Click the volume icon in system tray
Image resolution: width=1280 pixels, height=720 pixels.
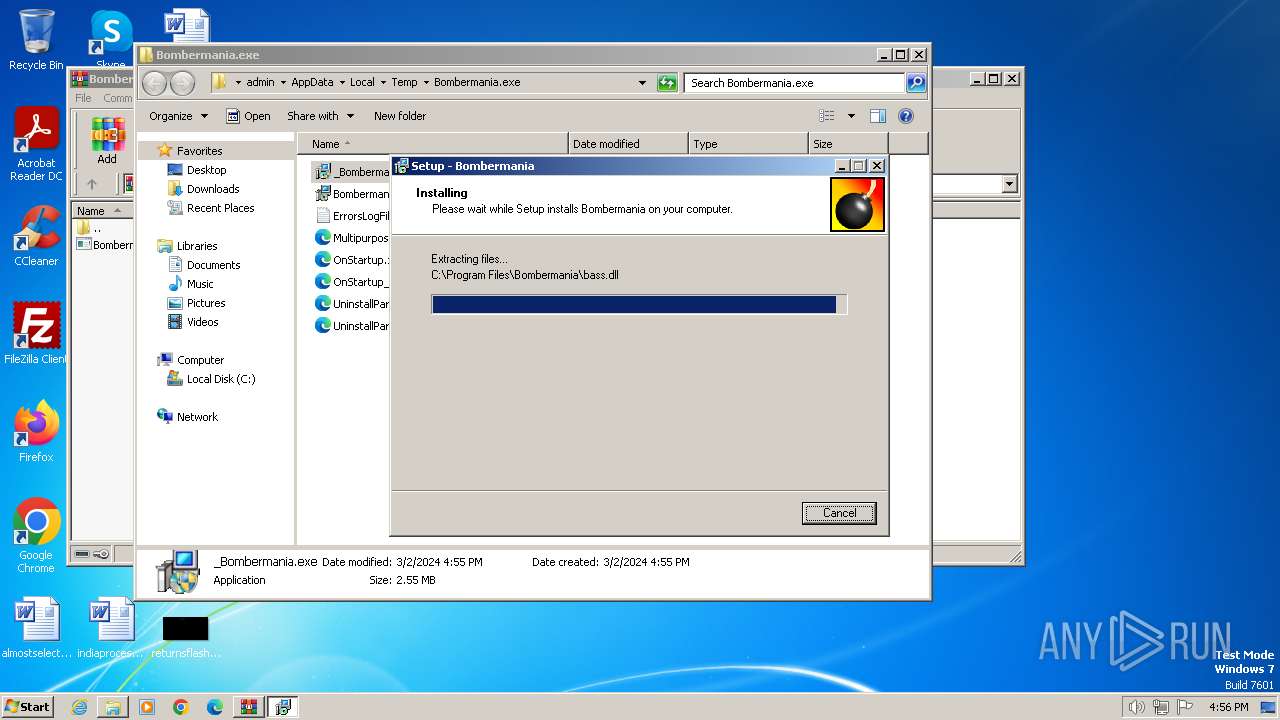(x=1136, y=707)
